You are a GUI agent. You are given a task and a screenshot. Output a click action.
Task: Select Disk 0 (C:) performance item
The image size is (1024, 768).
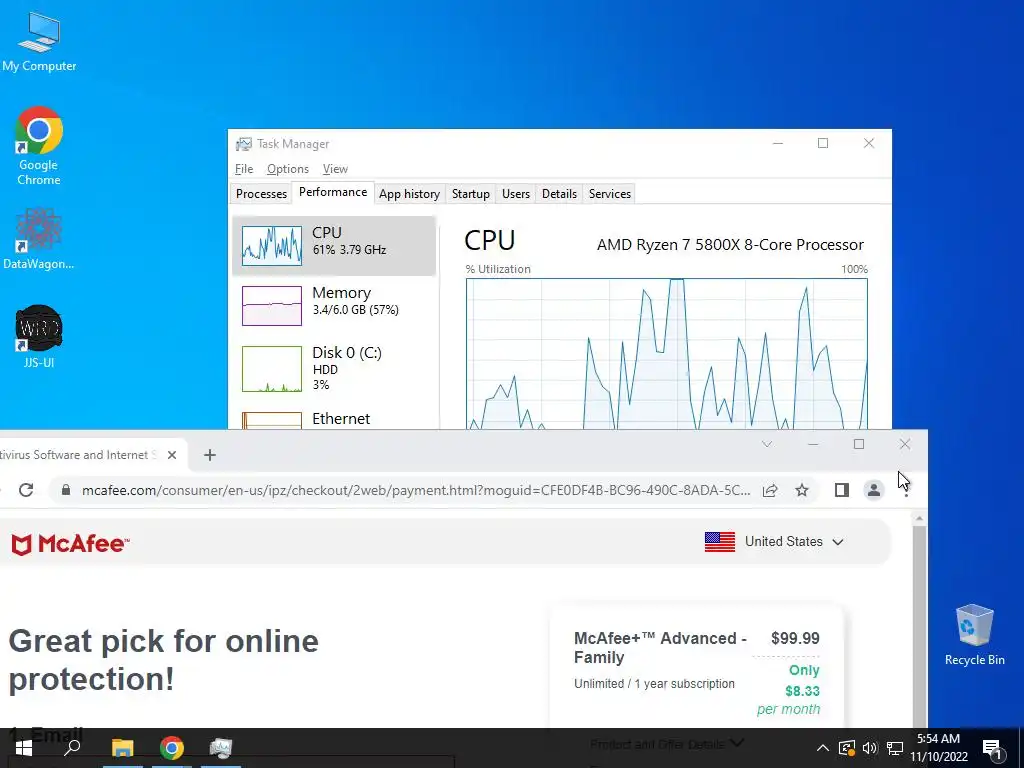334,368
